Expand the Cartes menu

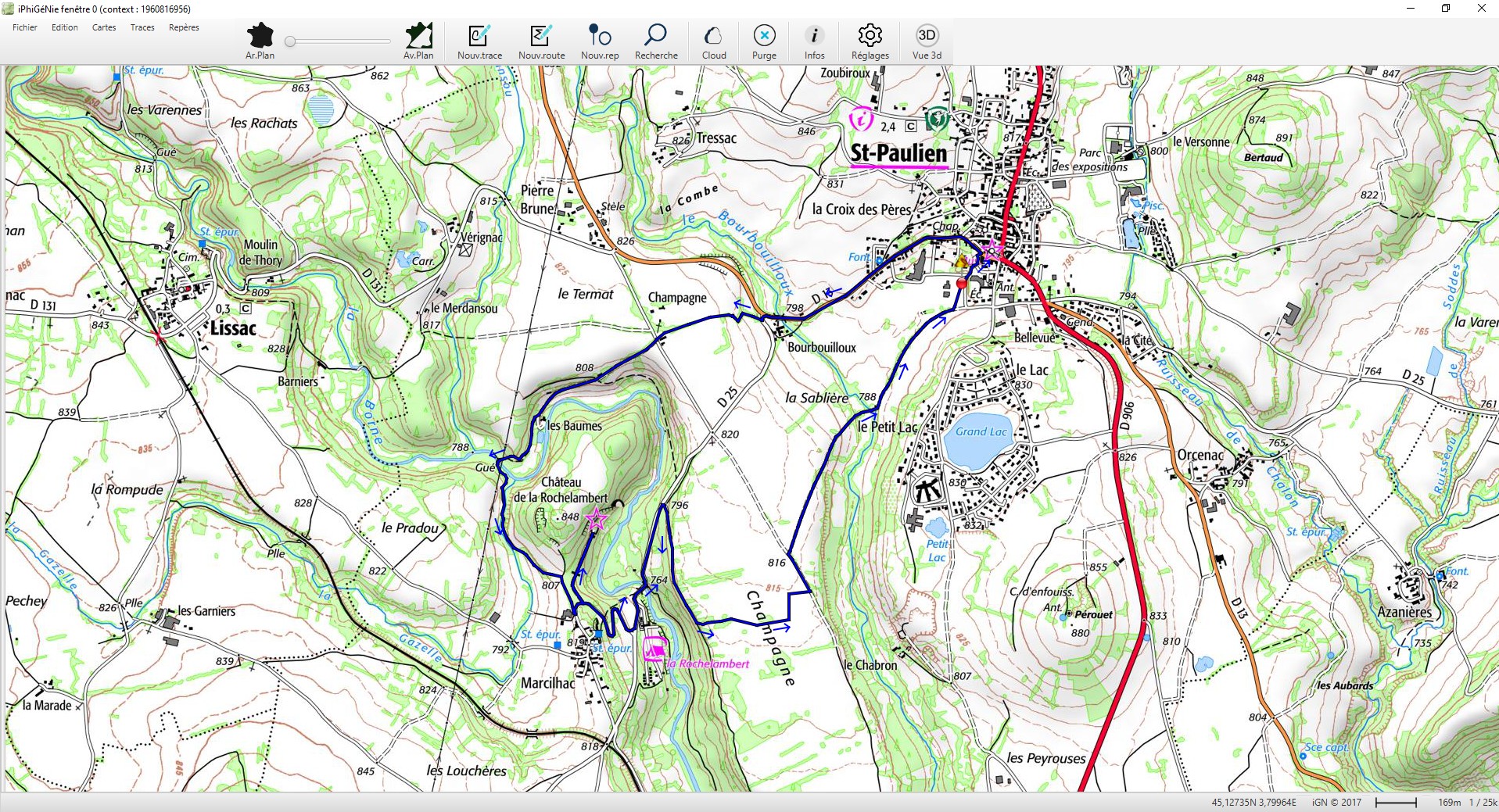click(x=104, y=27)
